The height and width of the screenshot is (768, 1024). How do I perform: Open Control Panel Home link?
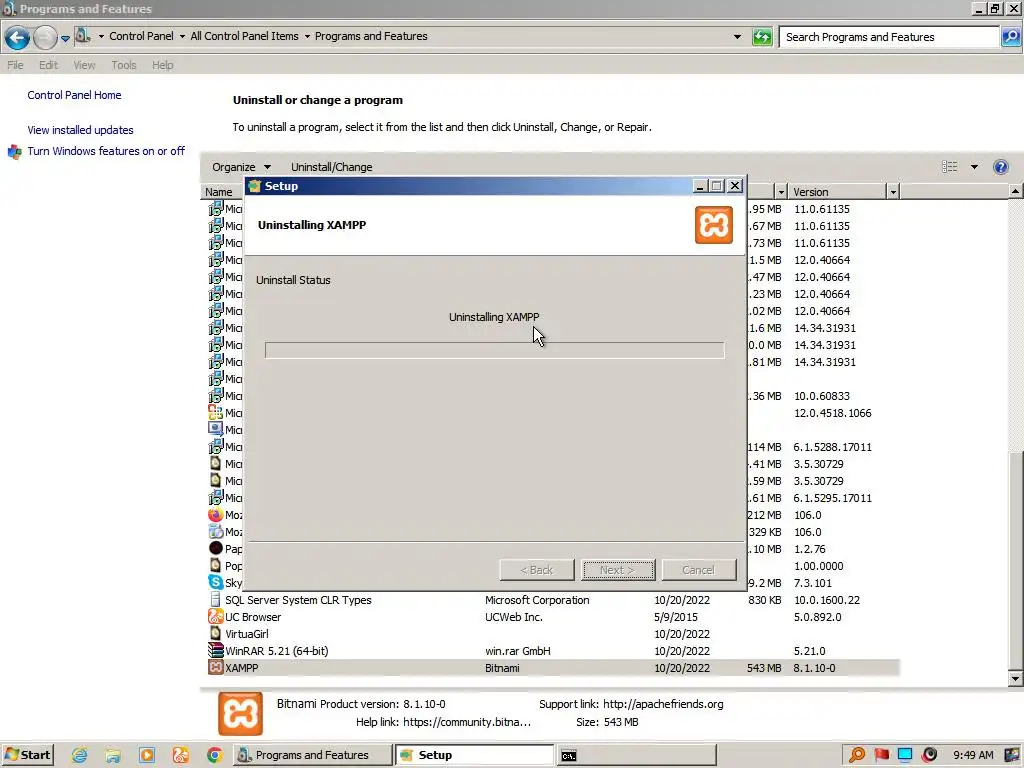pyautogui.click(x=74, y=95)
